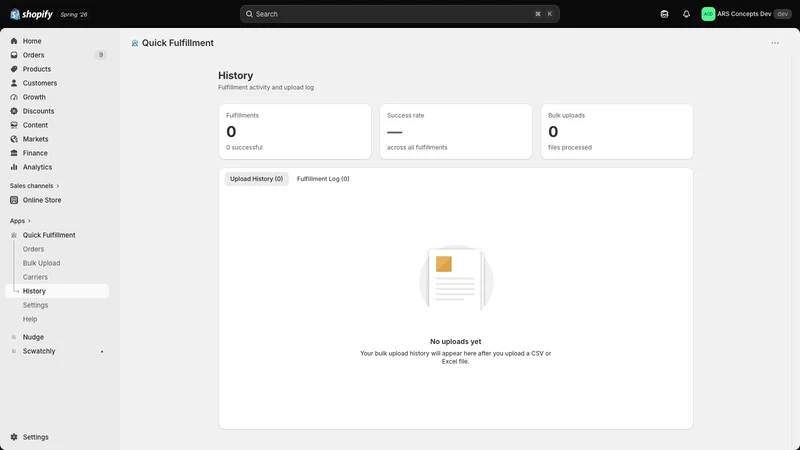Click the search magnifier icon
The height and width of the screenshot is (450, 800).
coord(249,14)
